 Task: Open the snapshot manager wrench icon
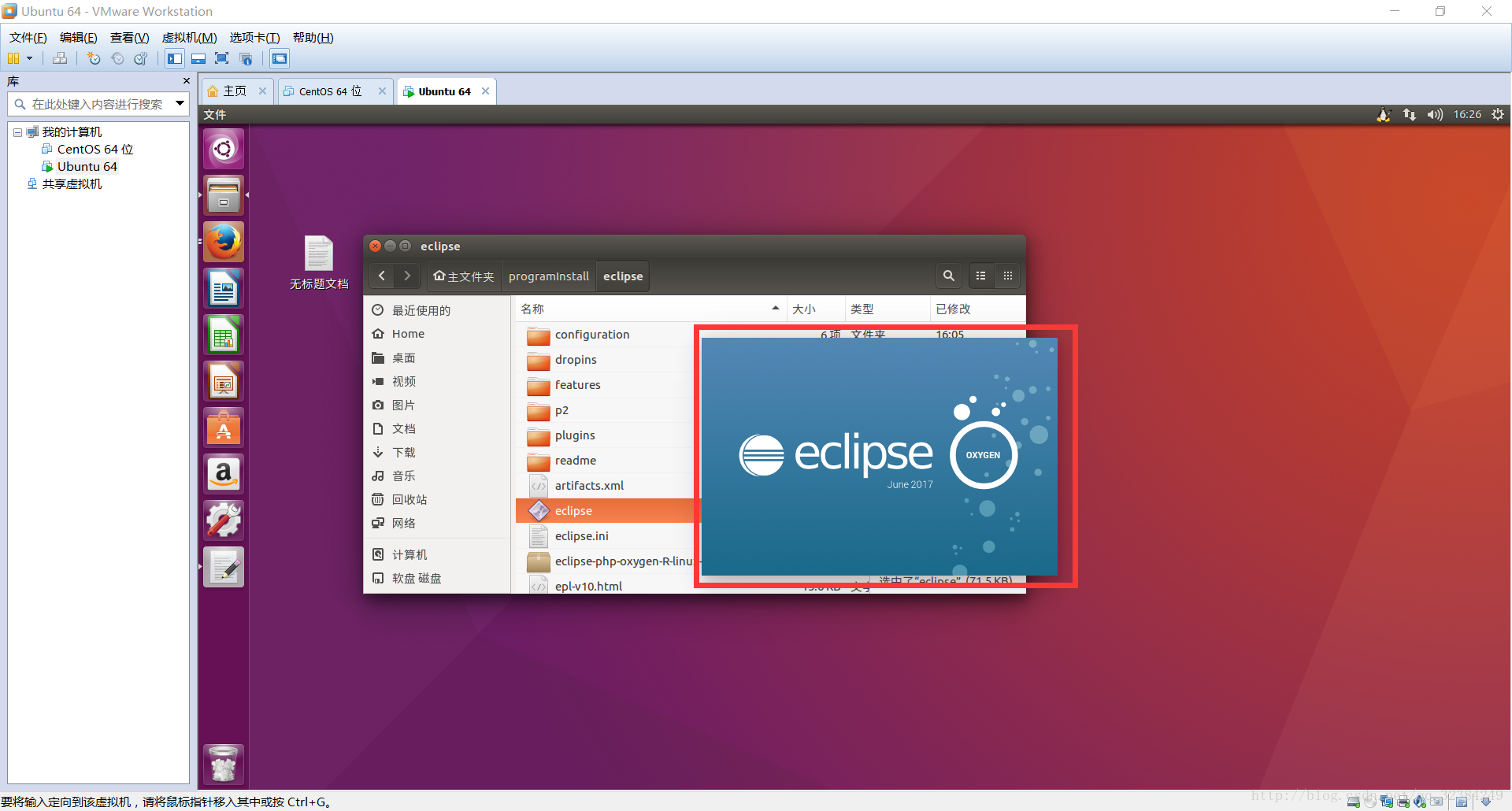(x=141, y=58)
